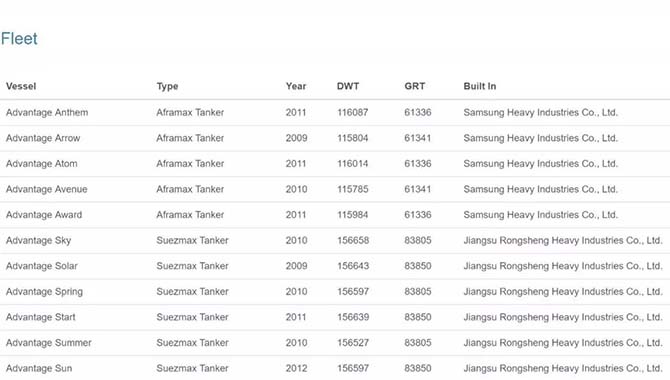Click the Fleet heading

coord(19,39)
